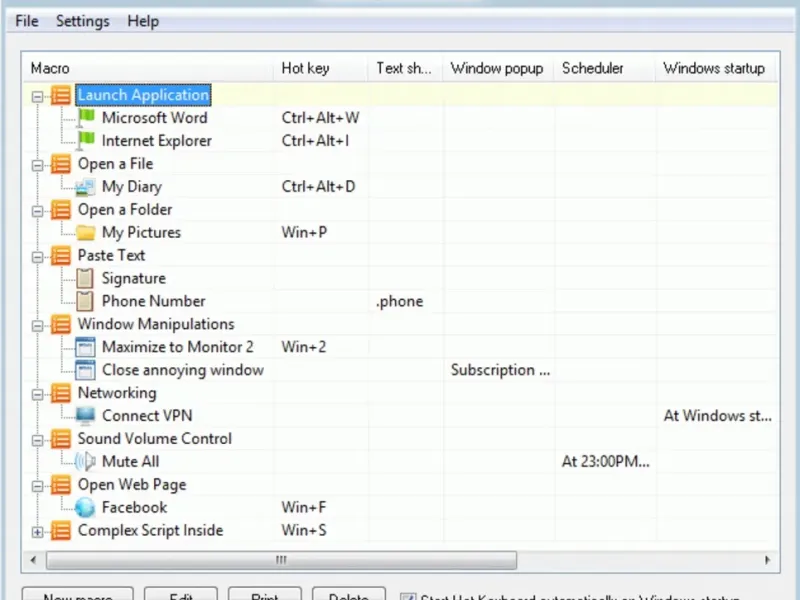Click the Complex Script Inside group icon
This screenshot has width=800, height=600.
pyautogui.click(x=61, y=531)
